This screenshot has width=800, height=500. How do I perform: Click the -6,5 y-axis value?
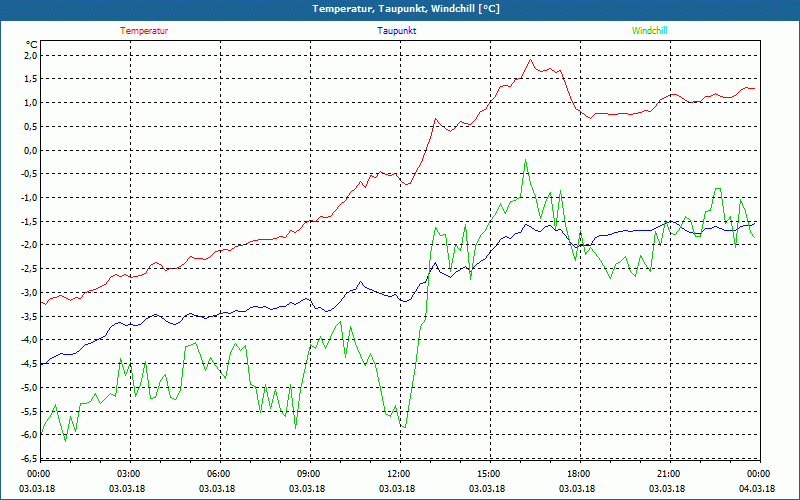(30, 458)
